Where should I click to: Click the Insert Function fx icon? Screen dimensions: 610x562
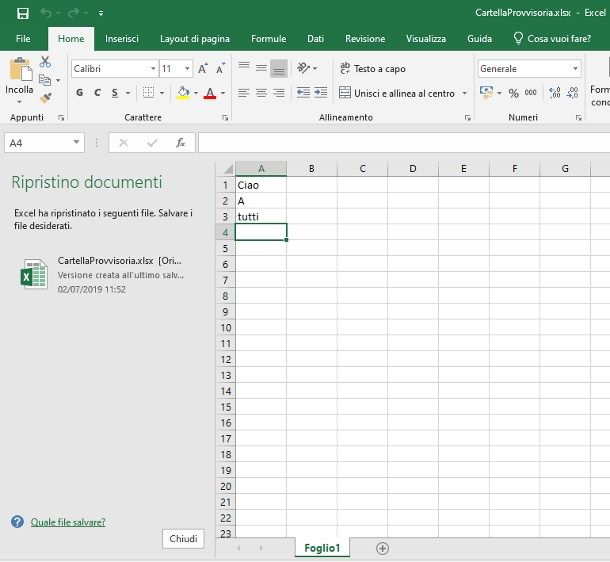point(181,143)
